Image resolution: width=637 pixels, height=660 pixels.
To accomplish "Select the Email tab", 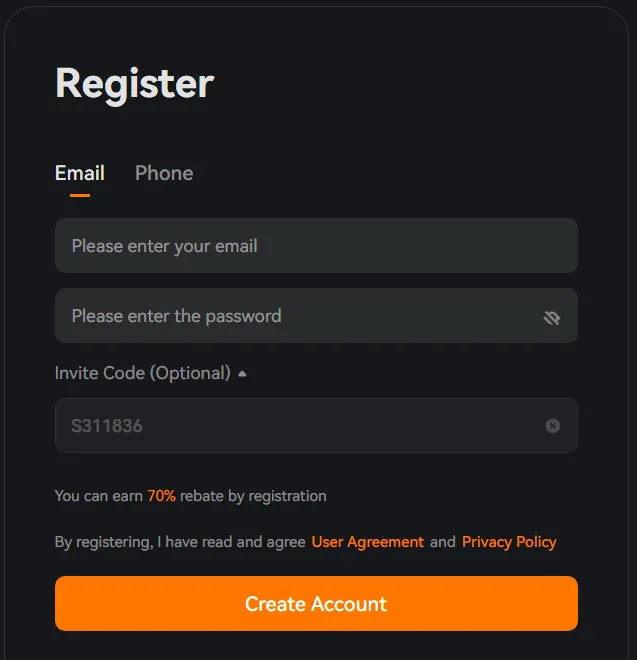I will (80, 173).
